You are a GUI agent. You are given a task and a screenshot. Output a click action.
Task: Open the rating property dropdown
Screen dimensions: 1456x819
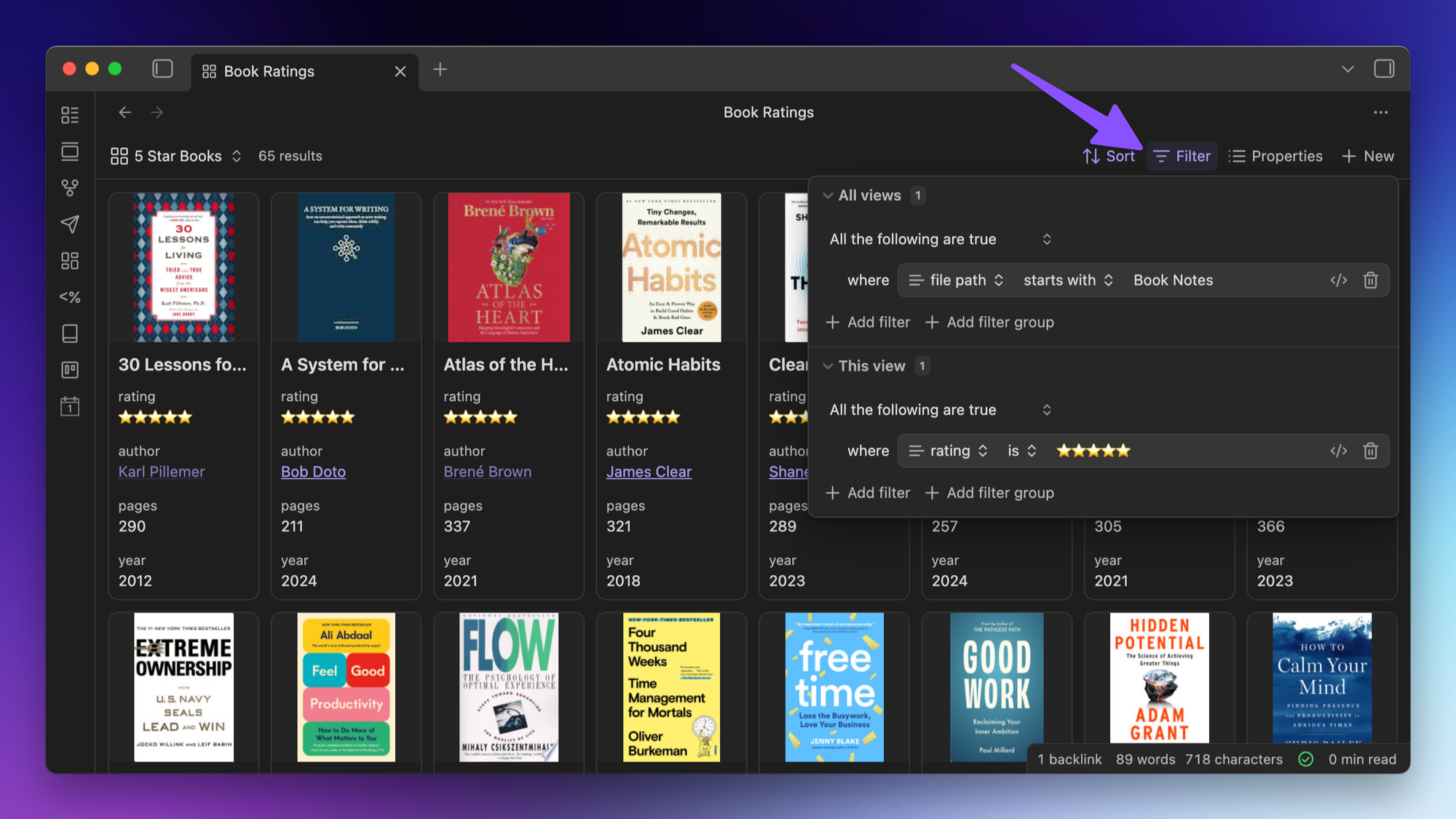pos(949,451)
